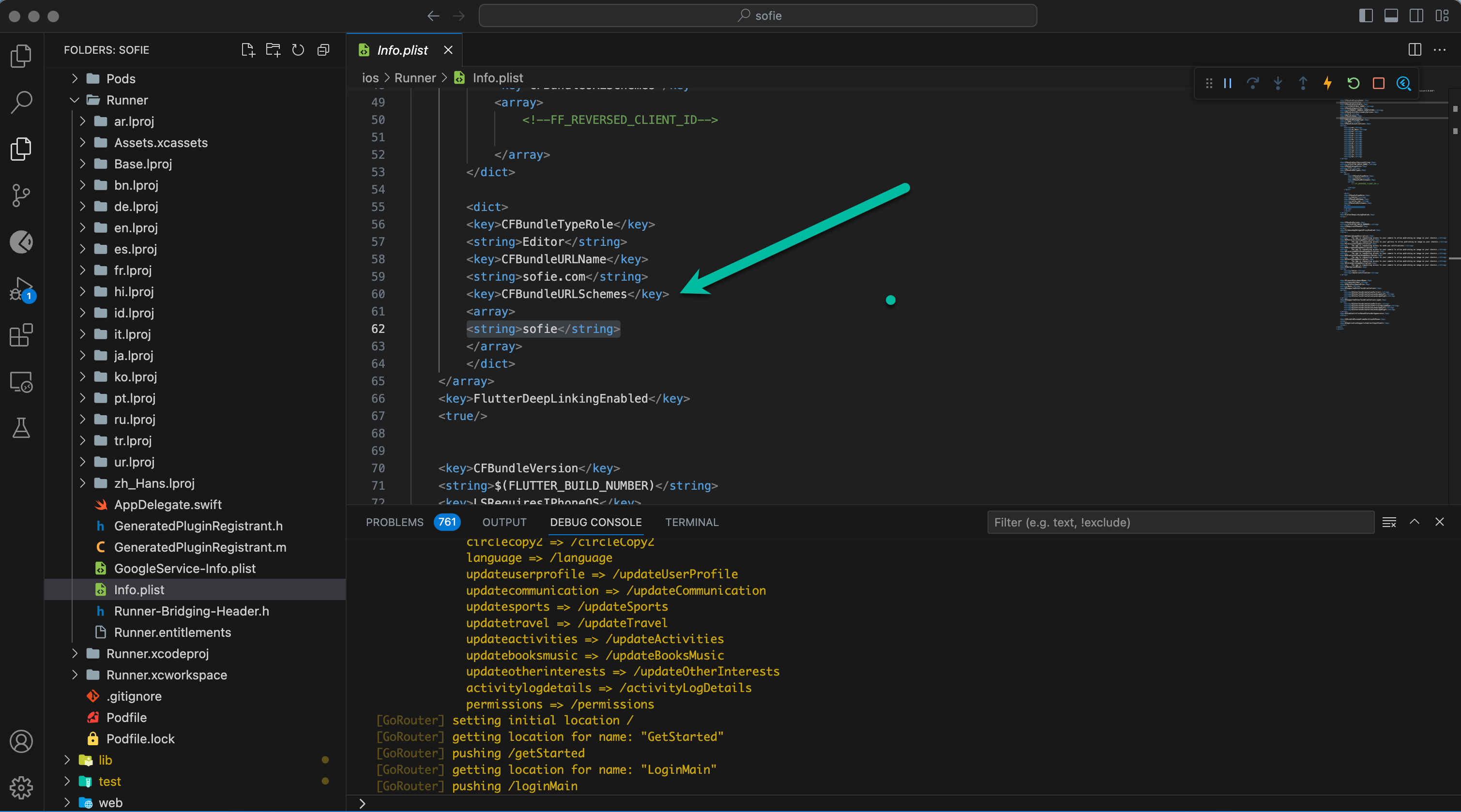Switch to the TERMINAL tab
Image resolution: width=1461 pixels, height=812 pixels.
click(691, 522)
